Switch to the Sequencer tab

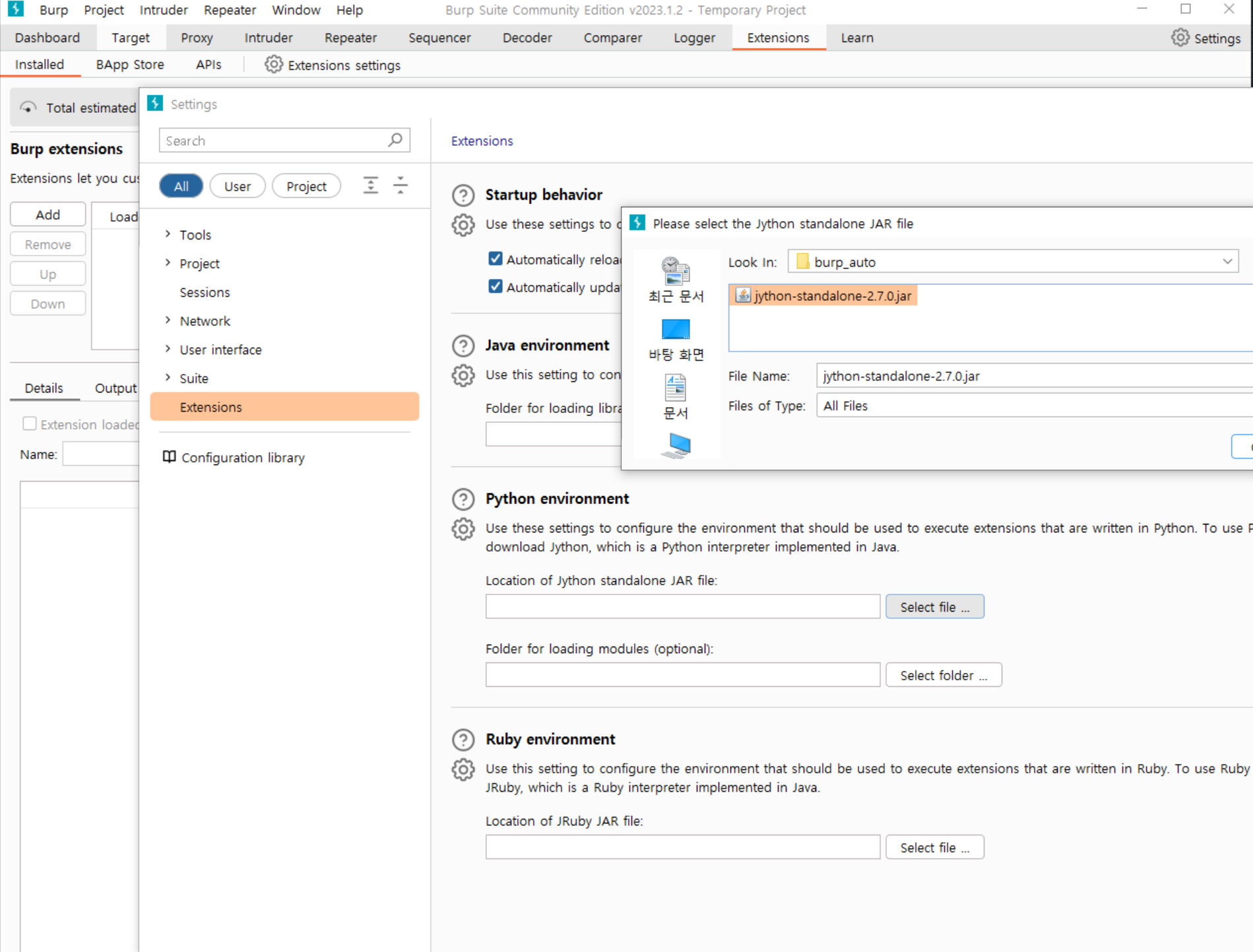439,38
